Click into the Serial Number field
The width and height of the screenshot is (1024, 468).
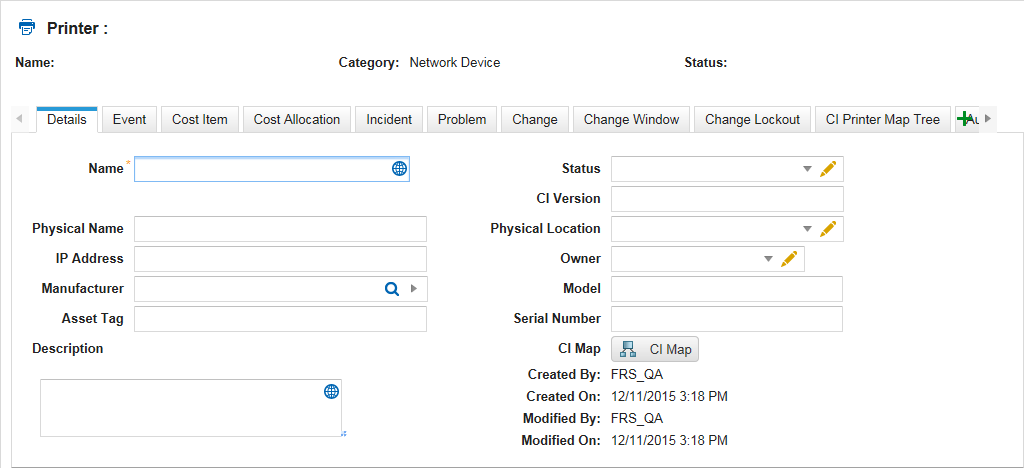[726, 319]
